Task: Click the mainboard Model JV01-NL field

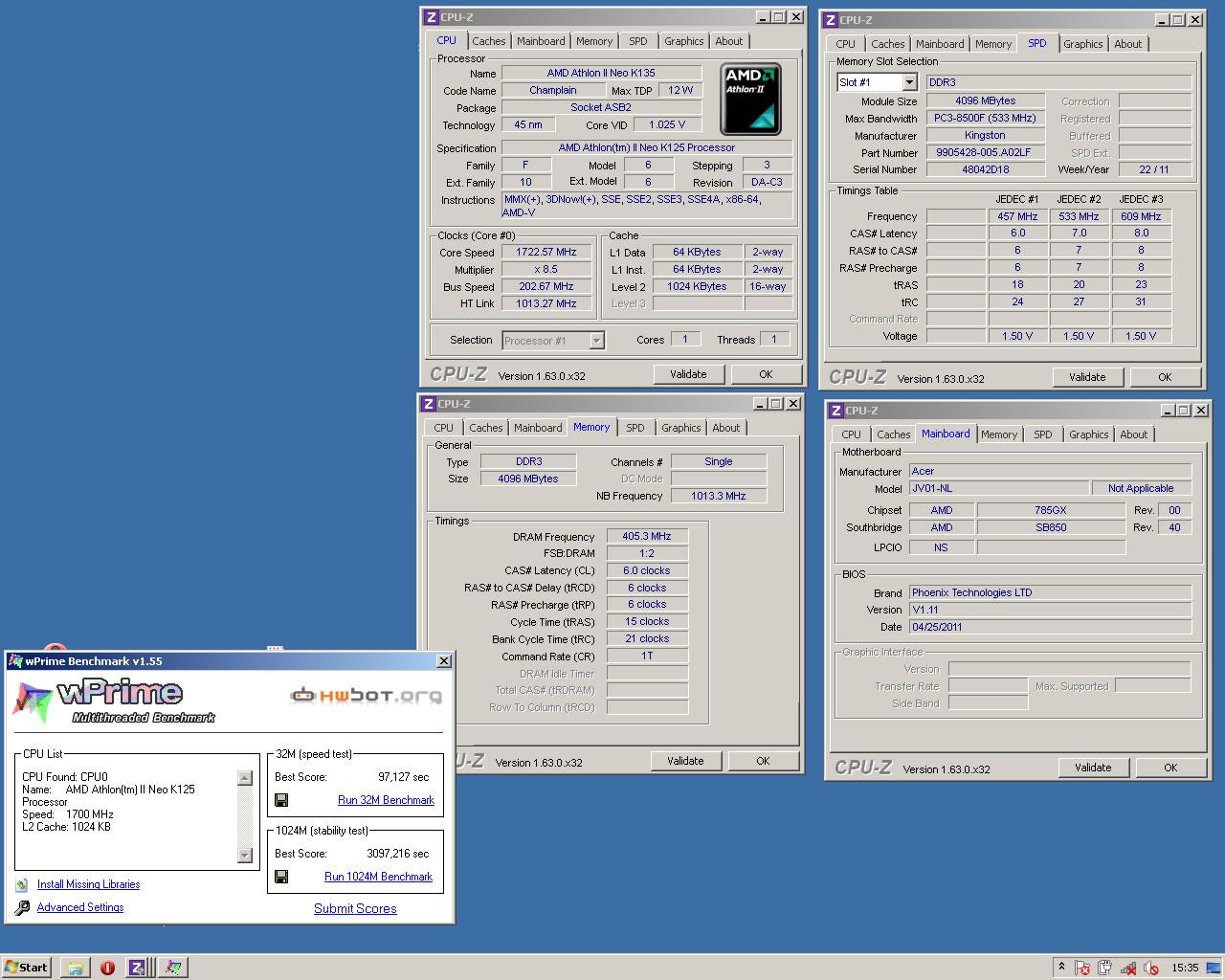Action: coord(999,488)
